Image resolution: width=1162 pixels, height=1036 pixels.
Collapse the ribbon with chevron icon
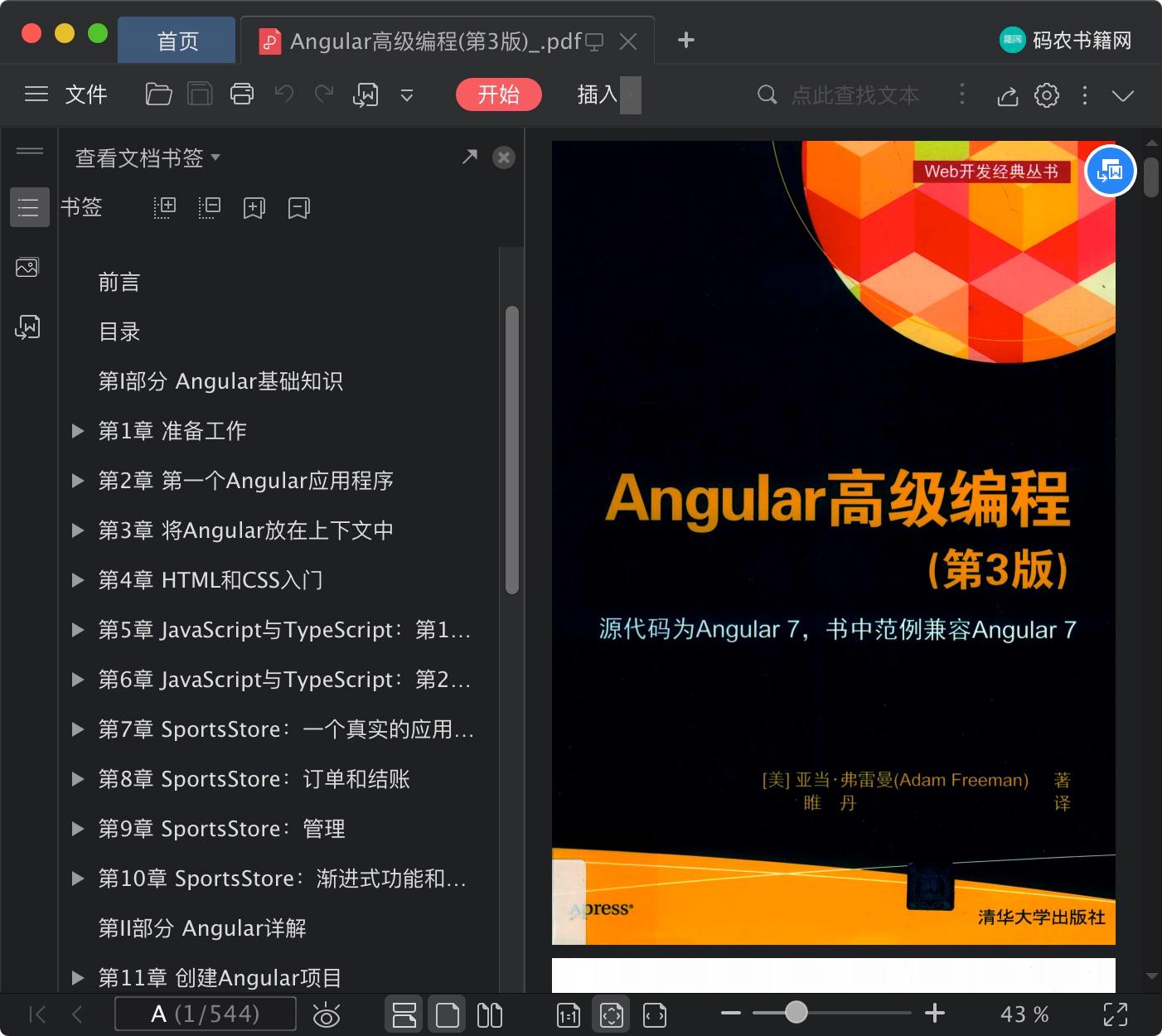[1123, 96]
